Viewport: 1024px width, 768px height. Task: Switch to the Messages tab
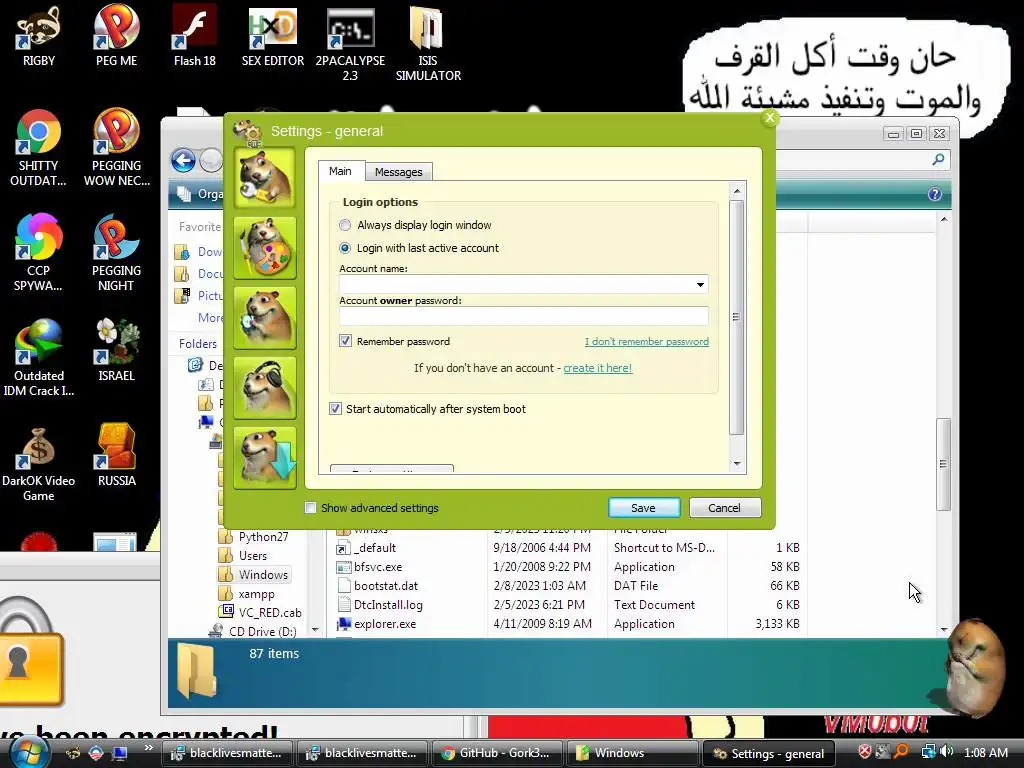[x=398, y=172]
